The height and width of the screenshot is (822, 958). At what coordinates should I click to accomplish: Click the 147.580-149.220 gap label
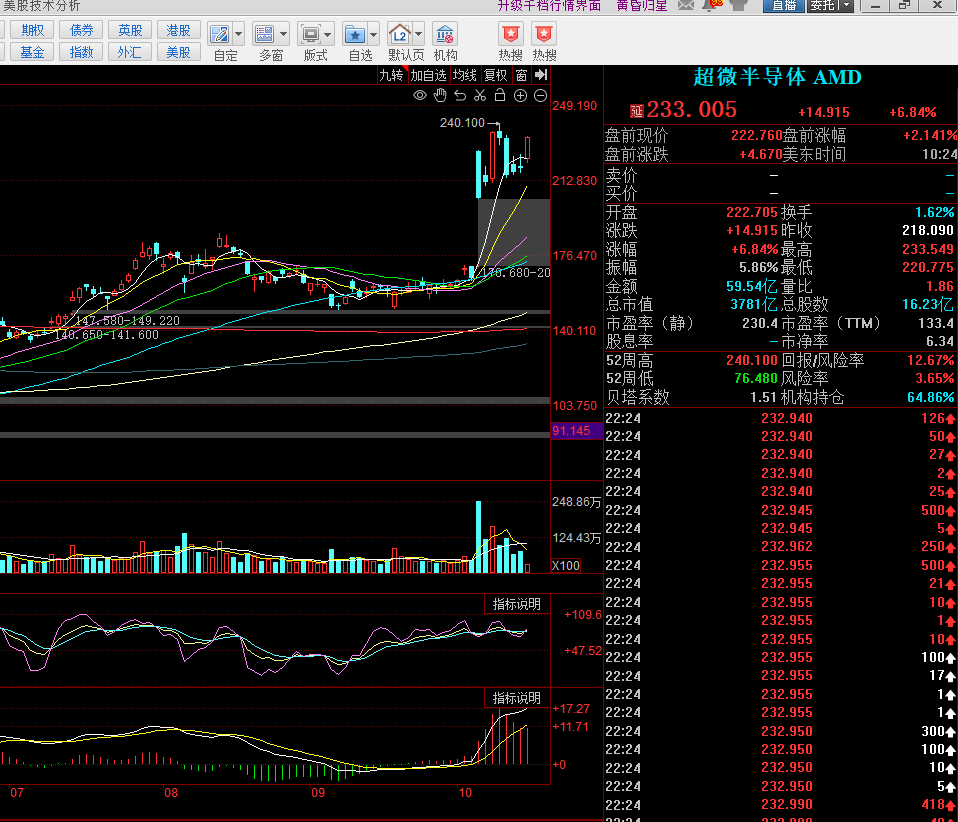(x=128, y=321)
